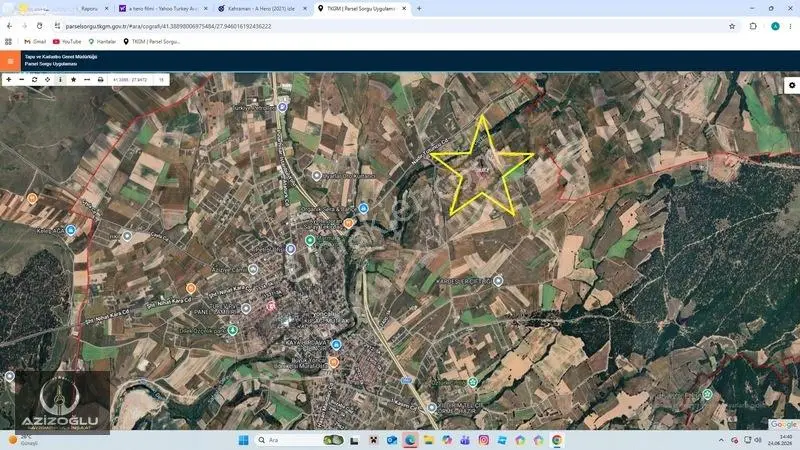Click the star favorites tool
Viewport: 800px width, 450px height.
tap(73, 80)
